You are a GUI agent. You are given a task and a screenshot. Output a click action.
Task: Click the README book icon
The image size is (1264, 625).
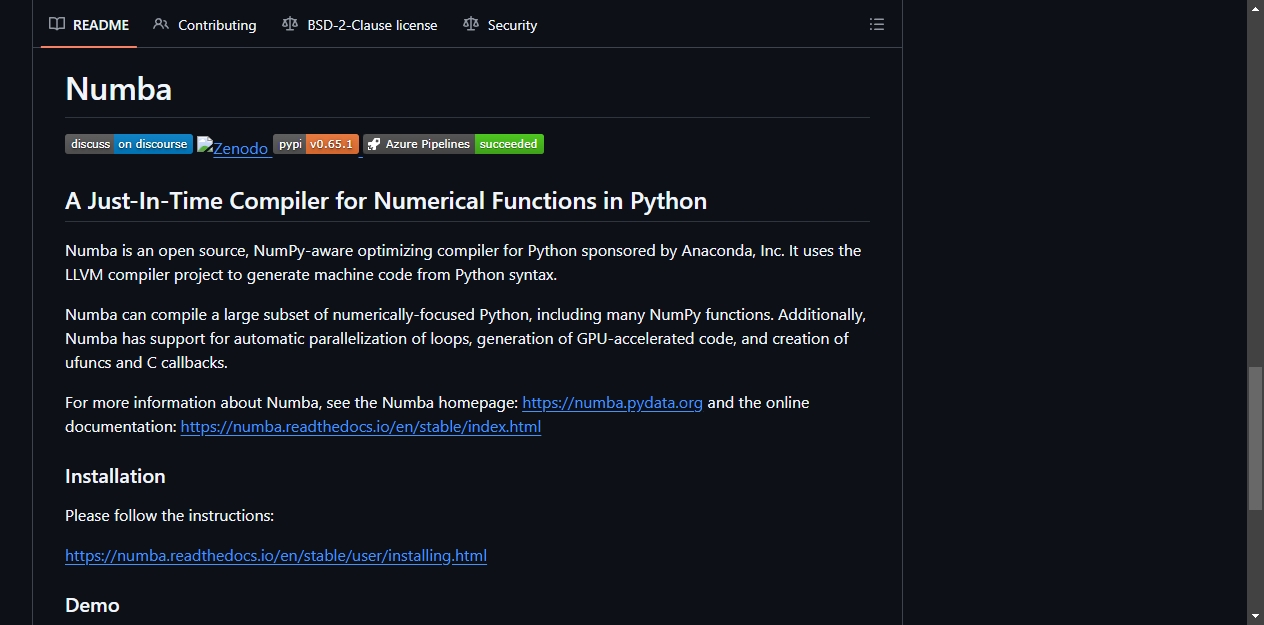pyautogui.click(x=57, y=24)
